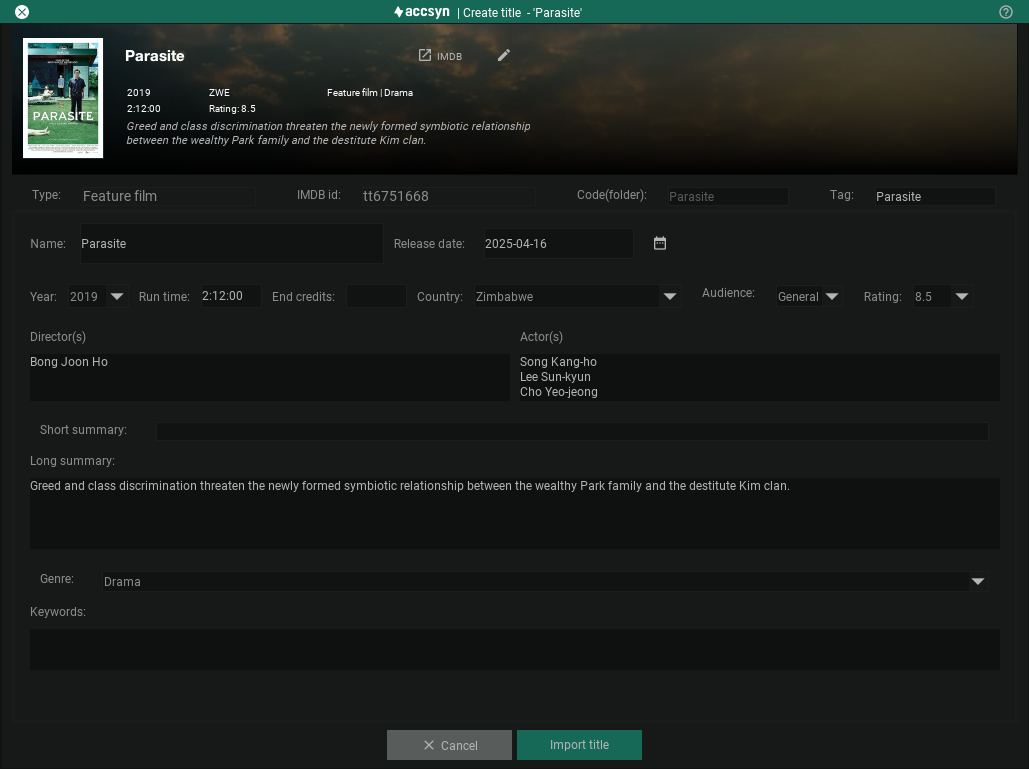The height and width of the screenshot is (769, 1029).
Task: Click the Parasite poster thumbnail
Action: [x=63, y=98]
